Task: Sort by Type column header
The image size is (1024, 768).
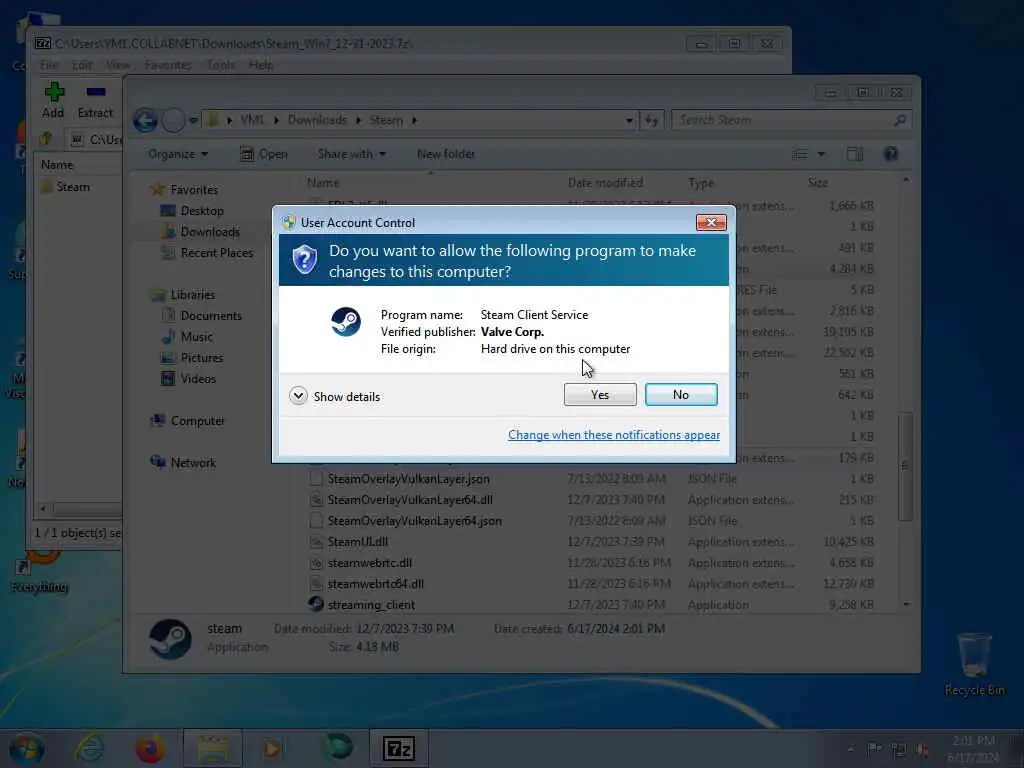Action: [x=701, y=183]
